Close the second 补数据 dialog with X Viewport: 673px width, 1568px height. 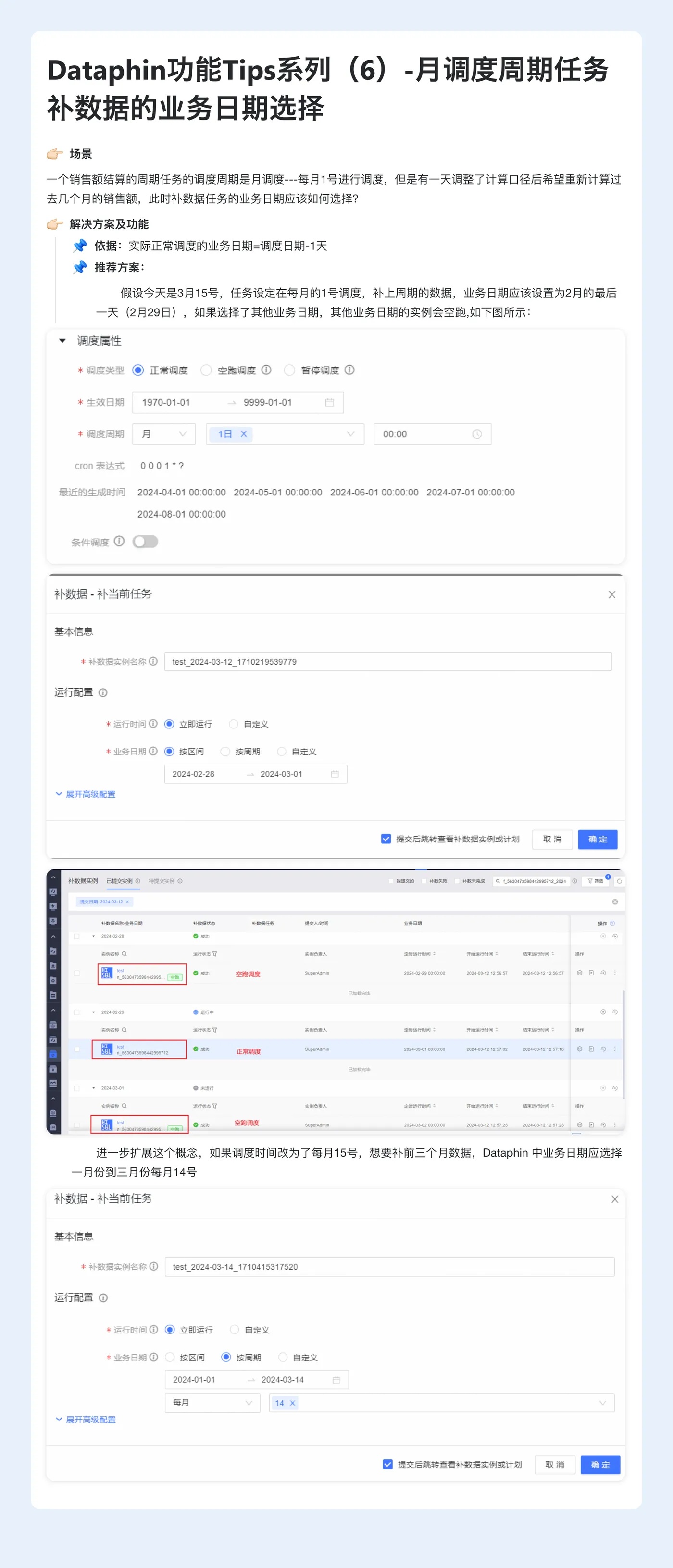pyautogui.click(x=614, y=1199)
